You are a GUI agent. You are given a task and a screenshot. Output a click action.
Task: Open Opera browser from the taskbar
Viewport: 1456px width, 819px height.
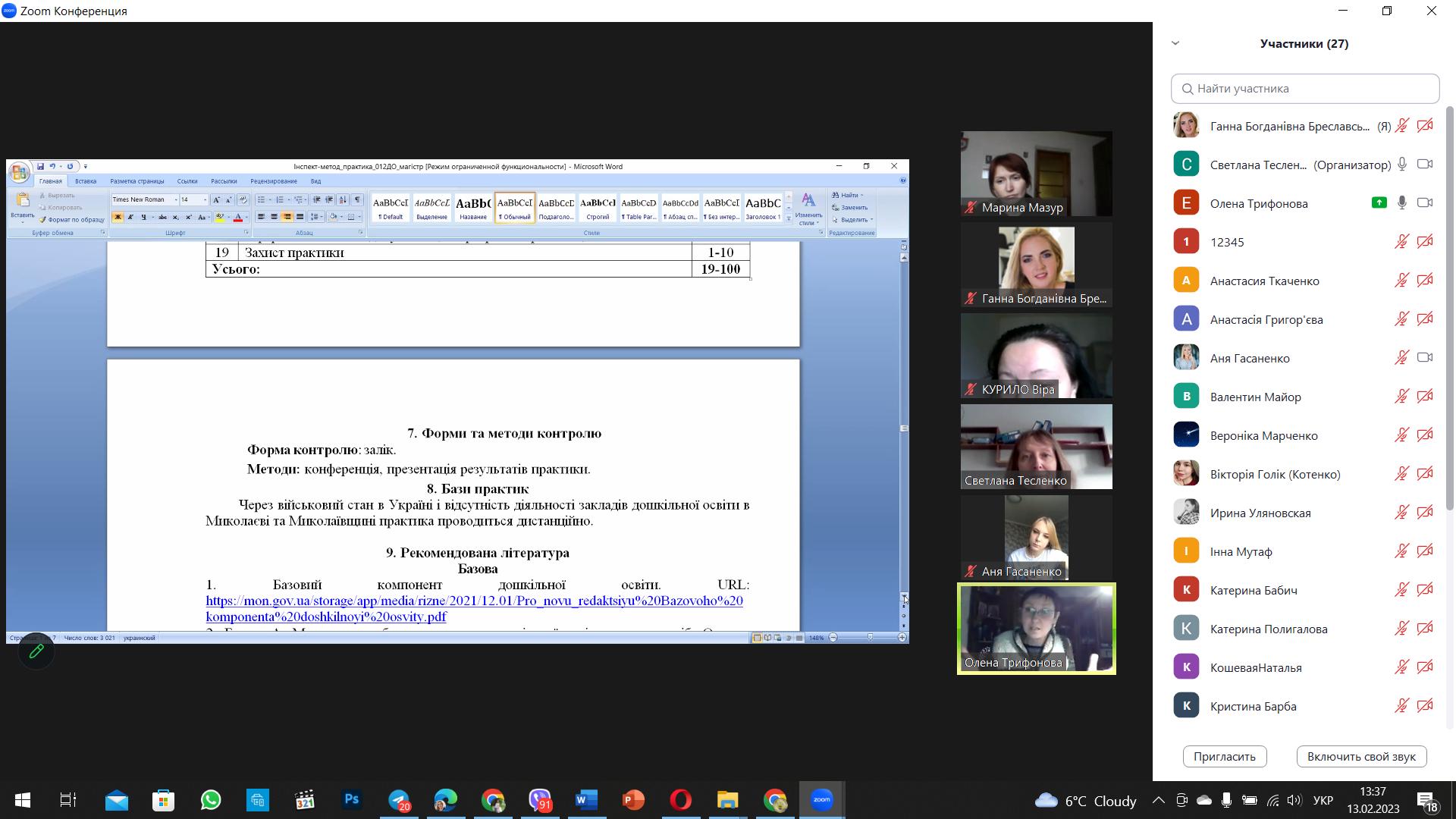[680, 800]
